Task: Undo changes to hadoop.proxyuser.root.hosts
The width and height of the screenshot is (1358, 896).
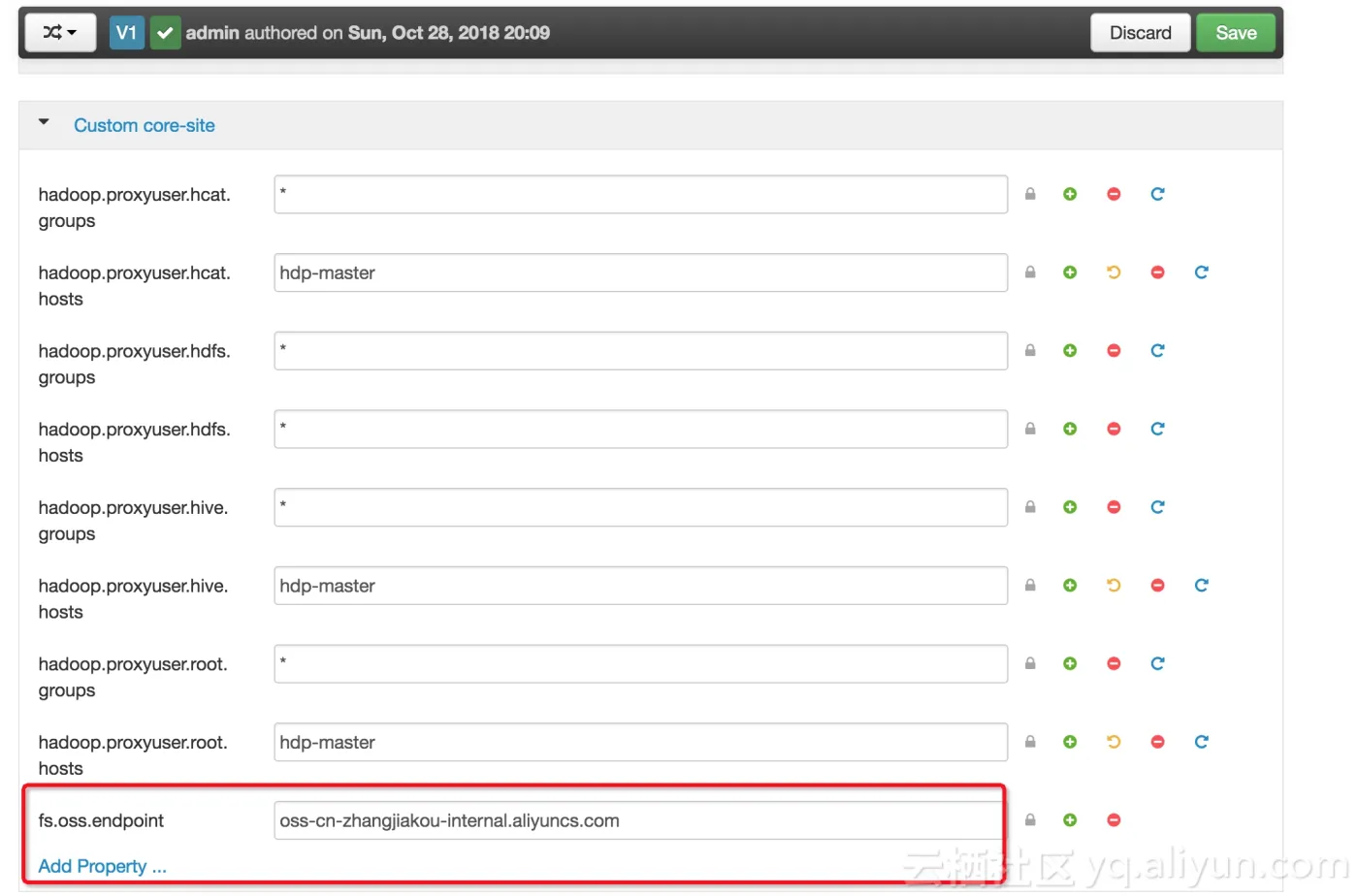Action: 1114,742
